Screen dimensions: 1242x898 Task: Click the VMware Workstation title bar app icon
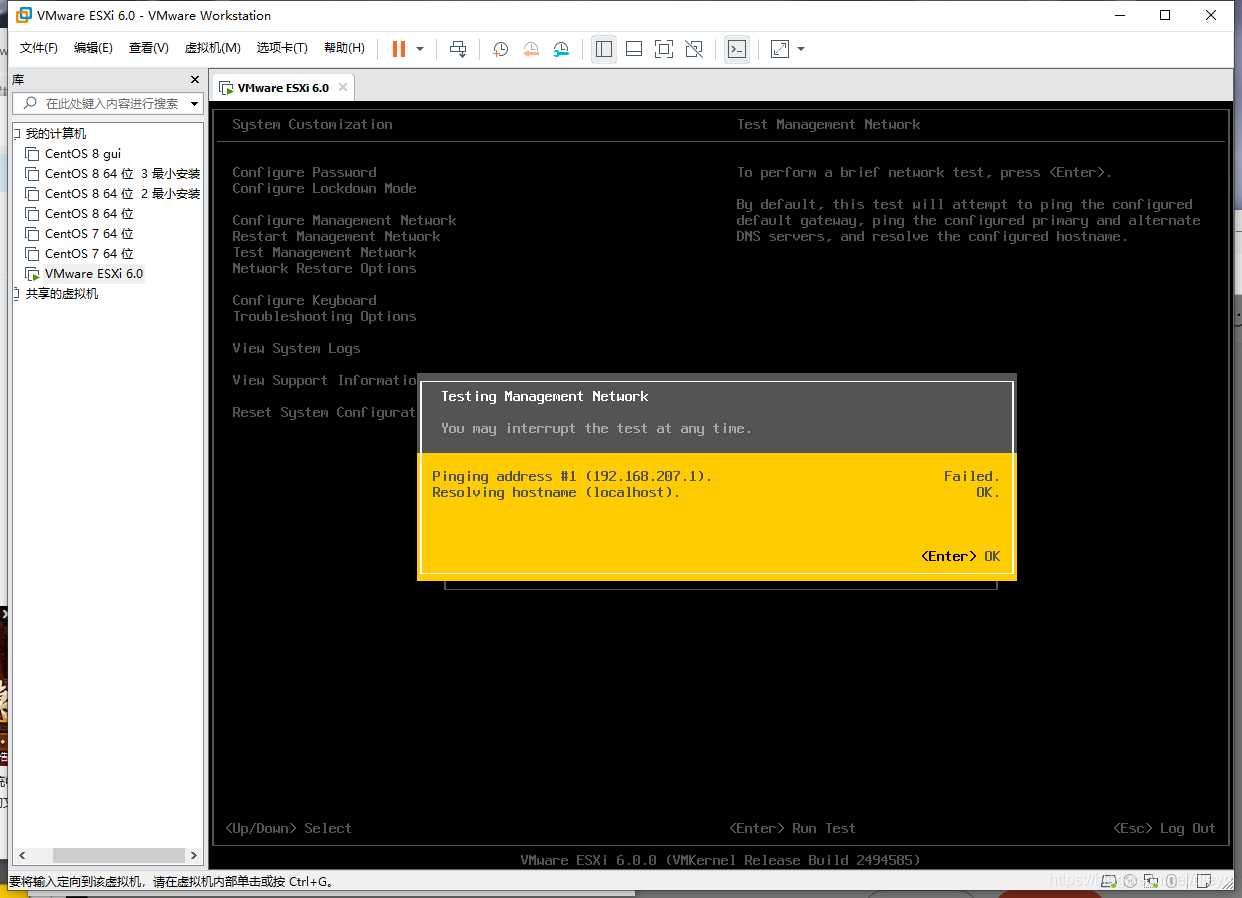(23, 15)
